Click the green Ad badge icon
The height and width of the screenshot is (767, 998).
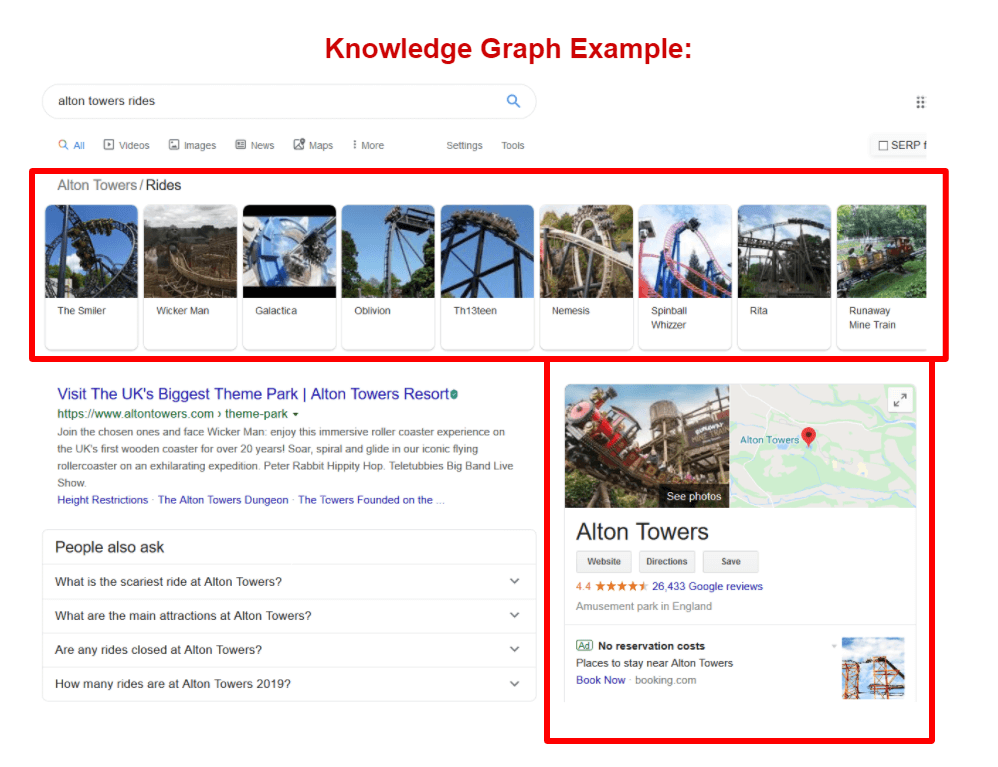(x=584, y=645)
